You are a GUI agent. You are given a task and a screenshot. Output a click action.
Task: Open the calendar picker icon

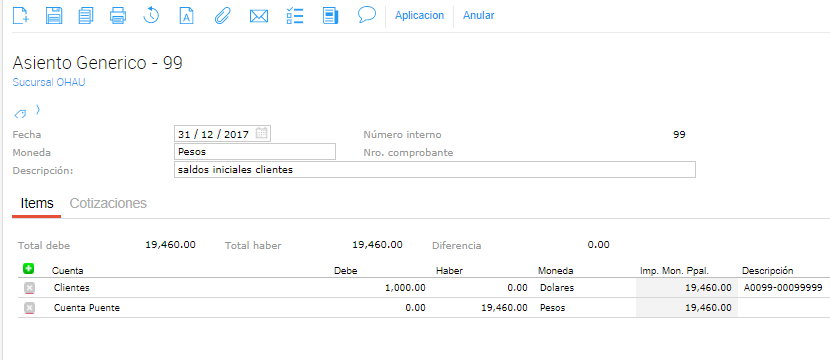point(261,133)
